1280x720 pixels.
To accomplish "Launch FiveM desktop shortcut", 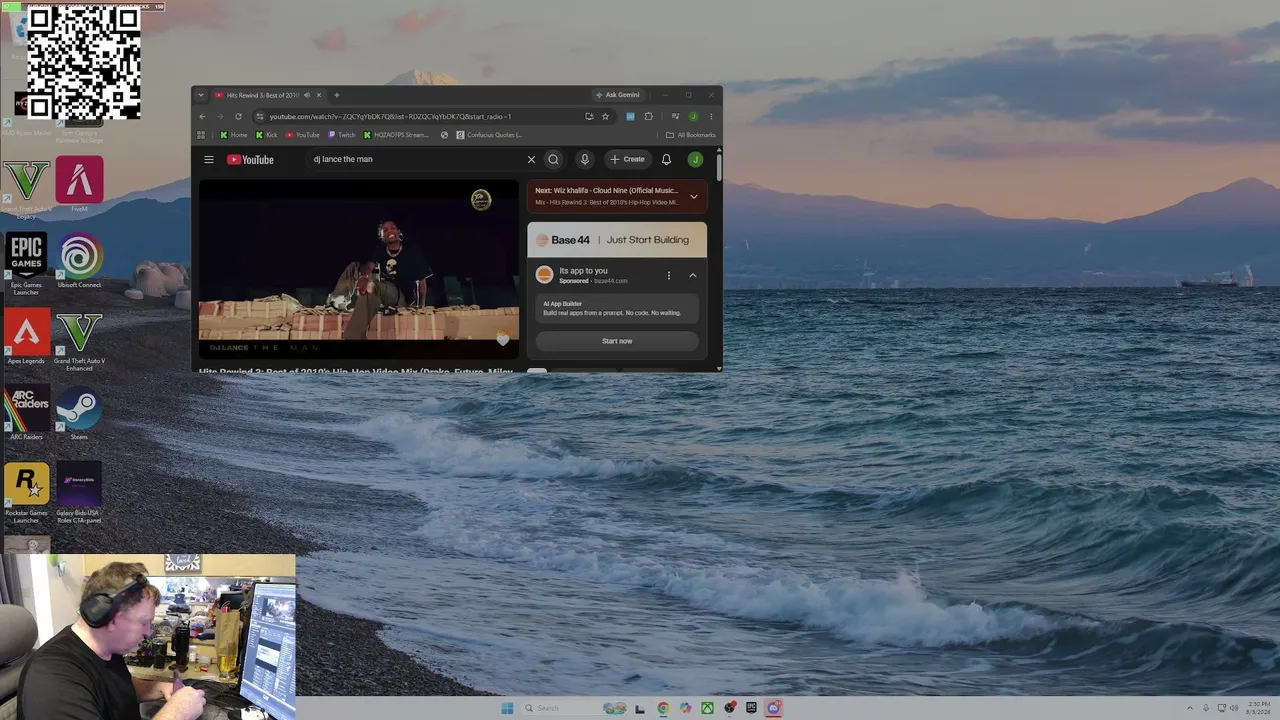I will coord(79,184).
